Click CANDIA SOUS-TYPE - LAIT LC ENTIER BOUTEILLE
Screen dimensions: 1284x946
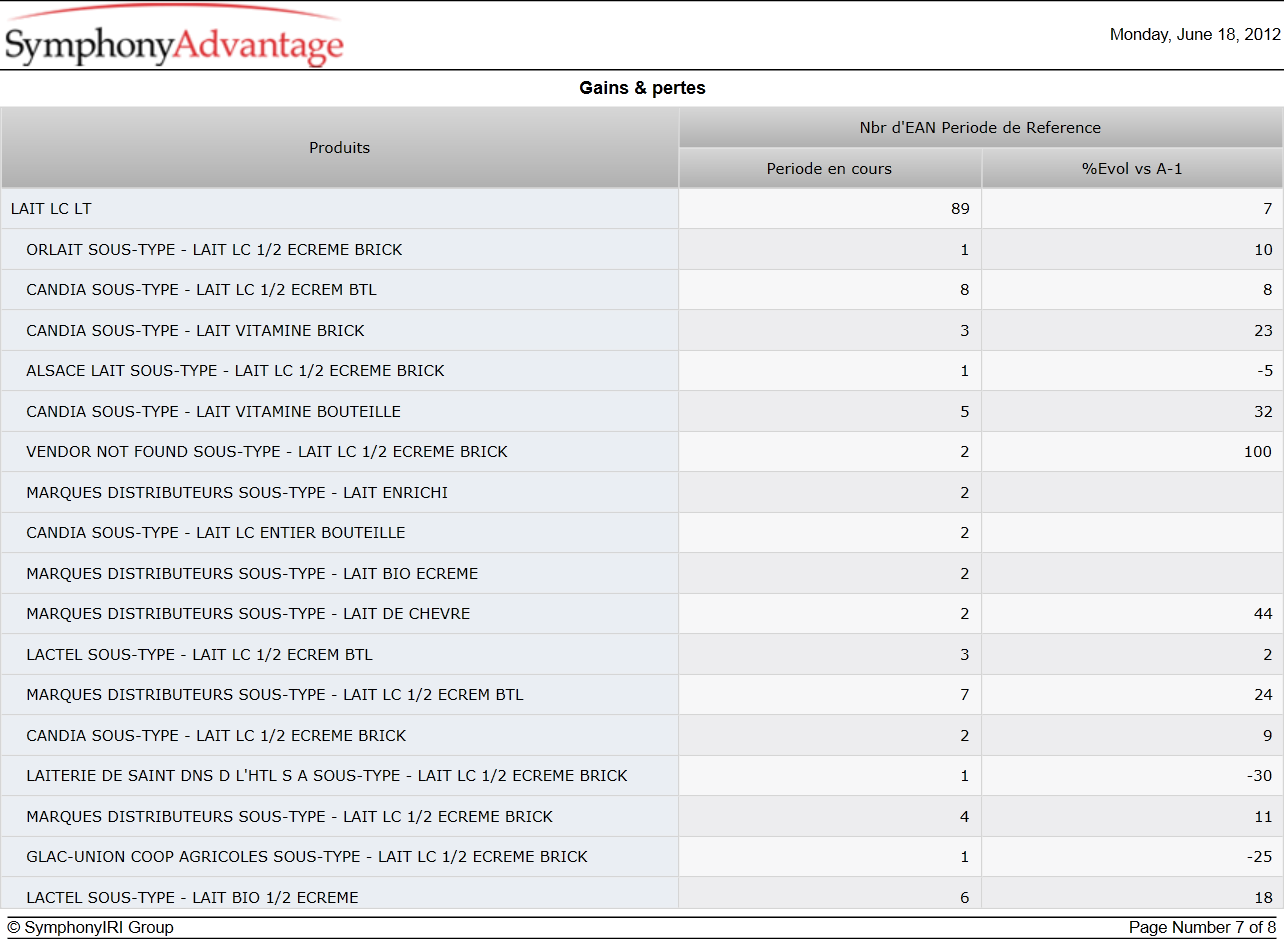tap(216, 533)
